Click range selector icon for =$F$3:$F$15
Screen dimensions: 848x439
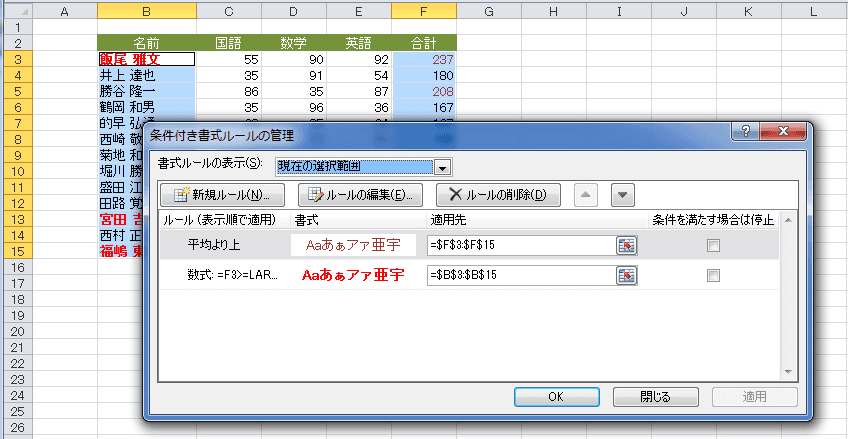627,245
